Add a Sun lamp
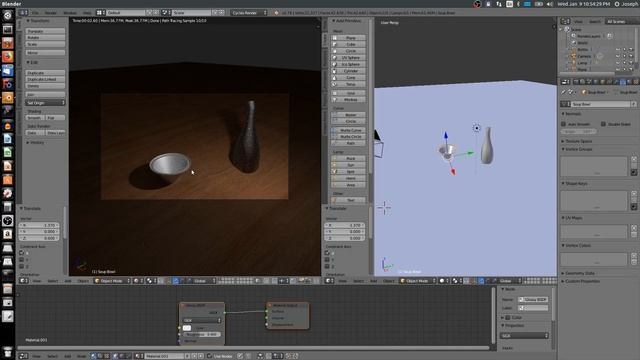The height and width of the screenshot is (360, 640). [348, 165]
